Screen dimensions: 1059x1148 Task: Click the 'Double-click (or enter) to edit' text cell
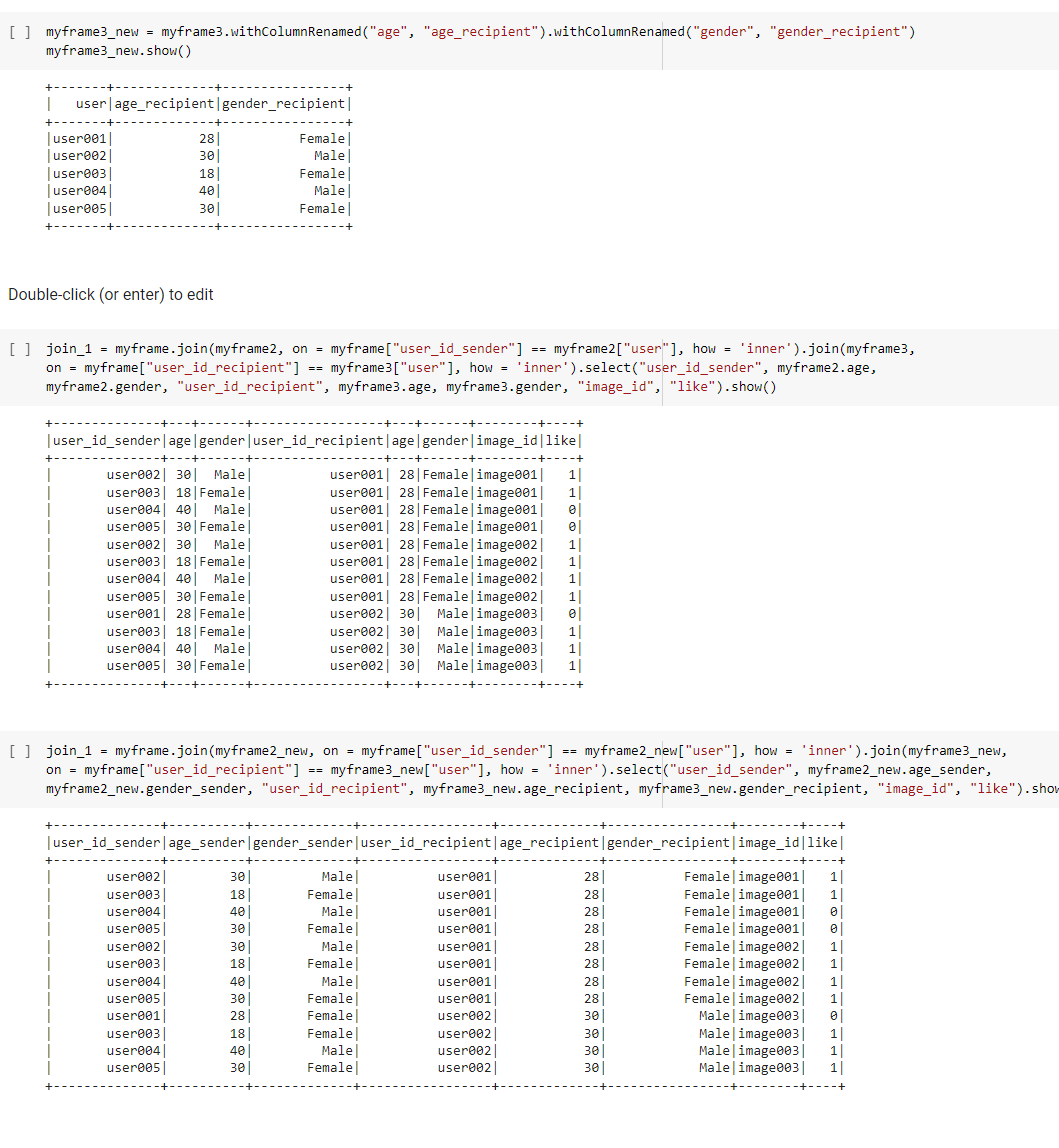point(111,294)
